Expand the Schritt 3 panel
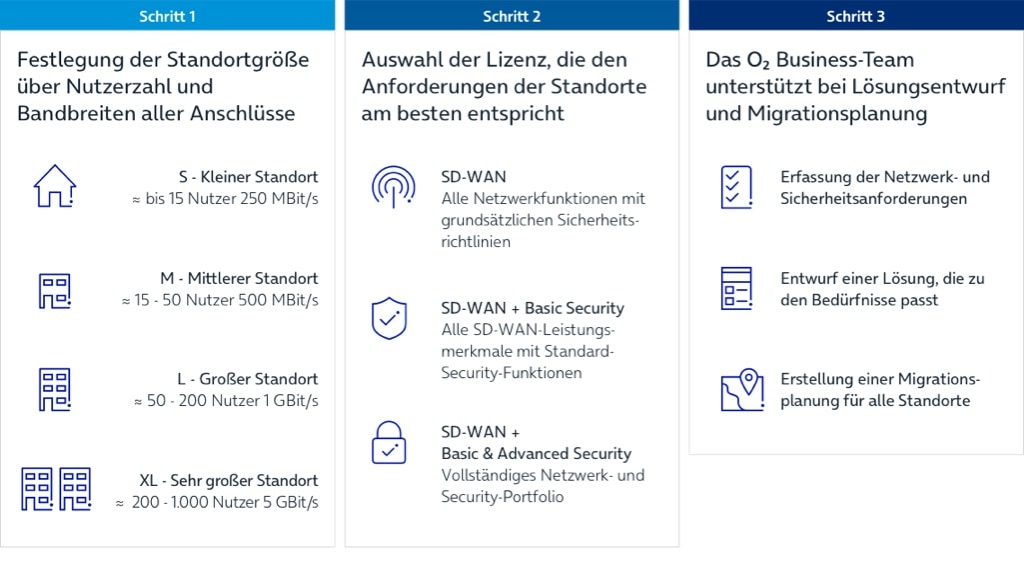Image resolution: width=1024 pixels, height=576 pixels. 856,16
